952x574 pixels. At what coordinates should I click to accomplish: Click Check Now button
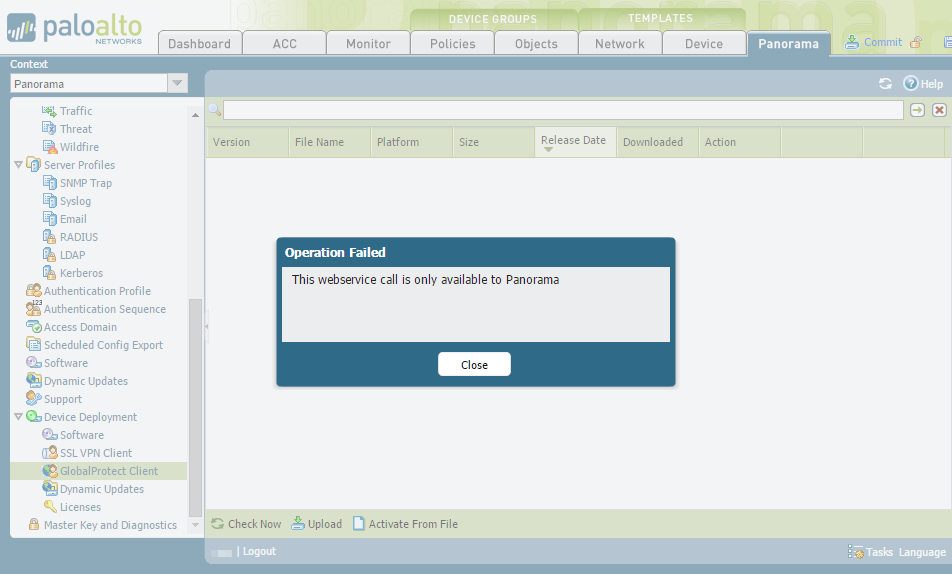click(246, 524)
